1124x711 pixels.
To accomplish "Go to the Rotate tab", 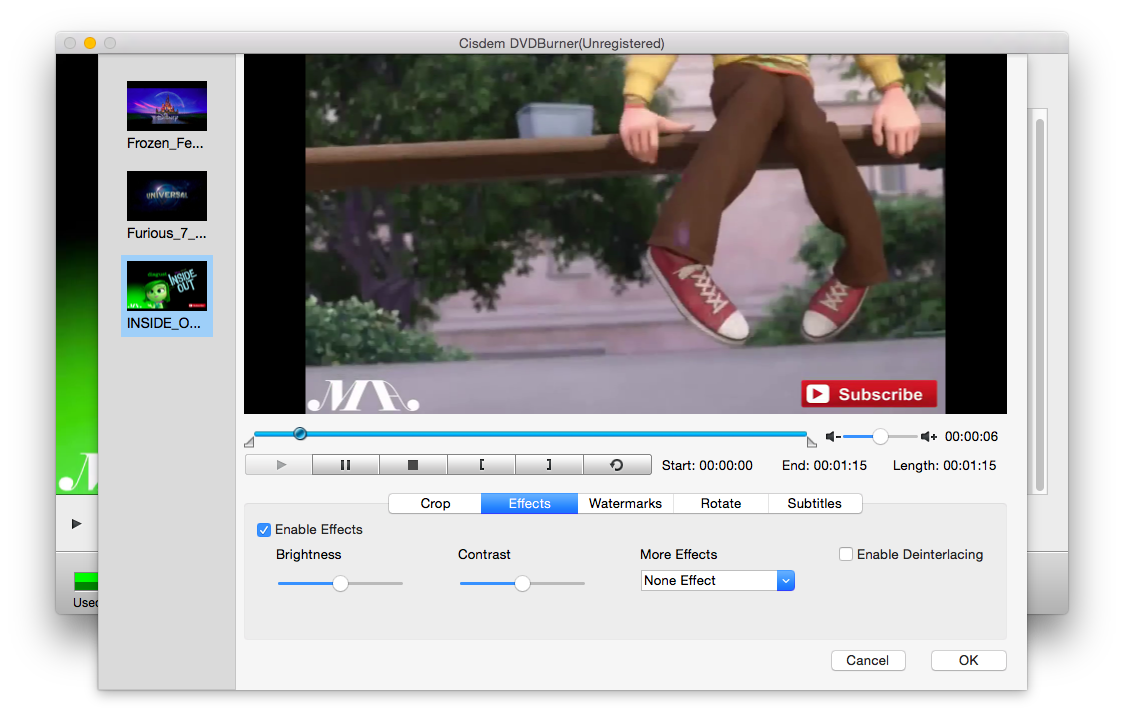I will pos(720,503).
